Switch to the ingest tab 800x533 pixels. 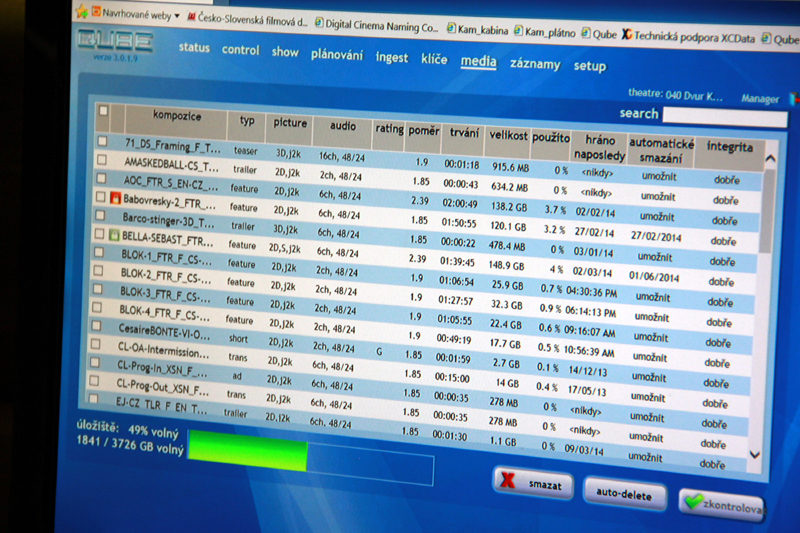point(391,58)
